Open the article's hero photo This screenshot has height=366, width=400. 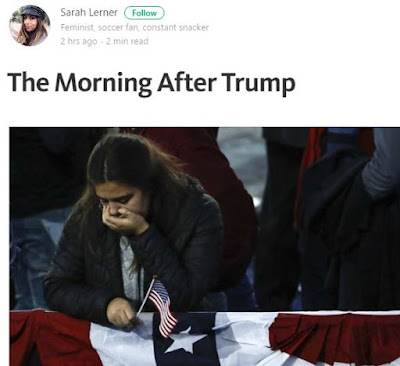[205, 246]
